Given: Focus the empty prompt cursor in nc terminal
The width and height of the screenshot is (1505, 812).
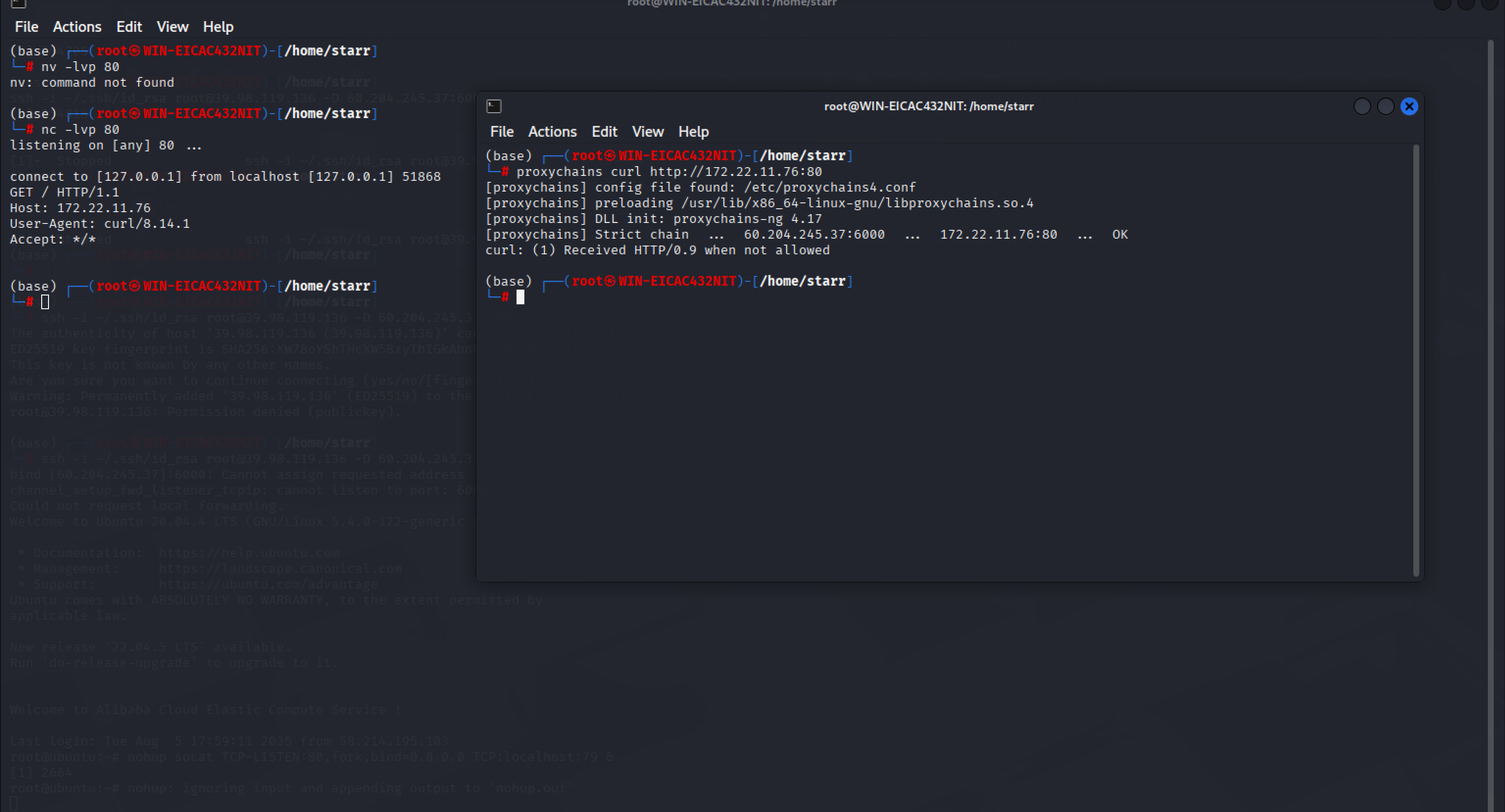Looking at the screenshot, I should click(x=45, y=302).
